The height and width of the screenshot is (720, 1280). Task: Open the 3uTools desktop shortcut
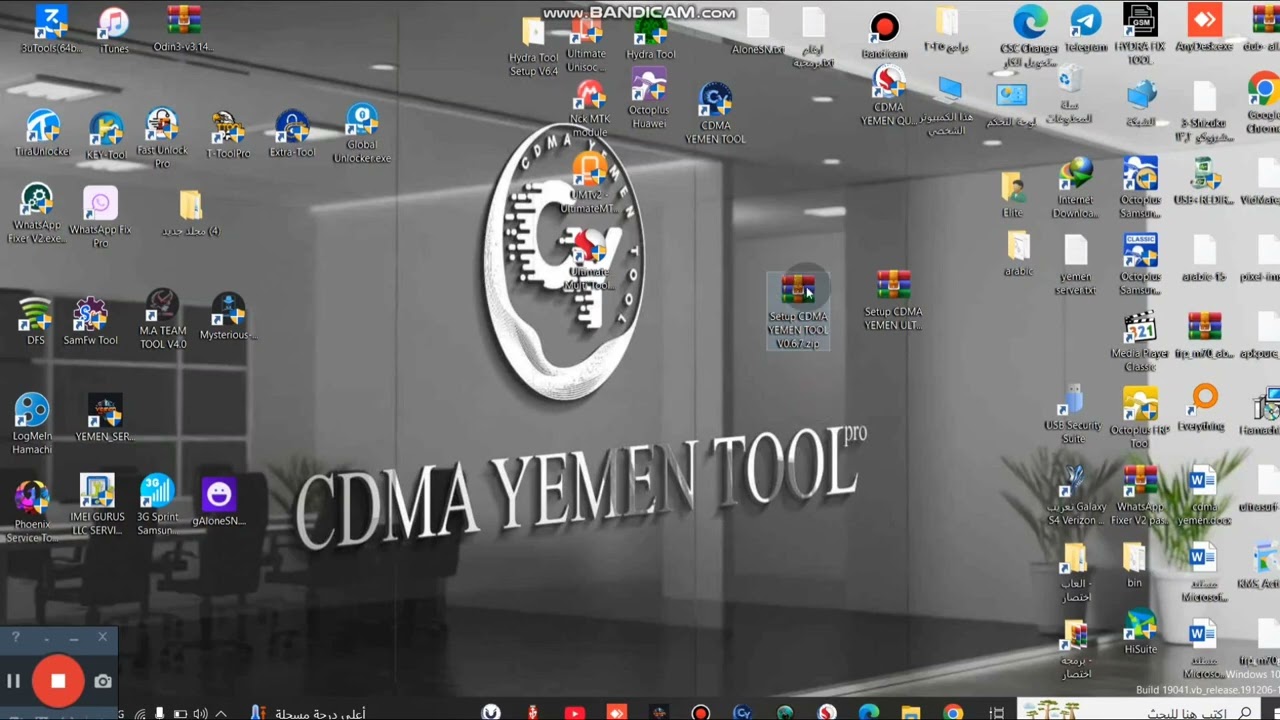pos(51,29)
